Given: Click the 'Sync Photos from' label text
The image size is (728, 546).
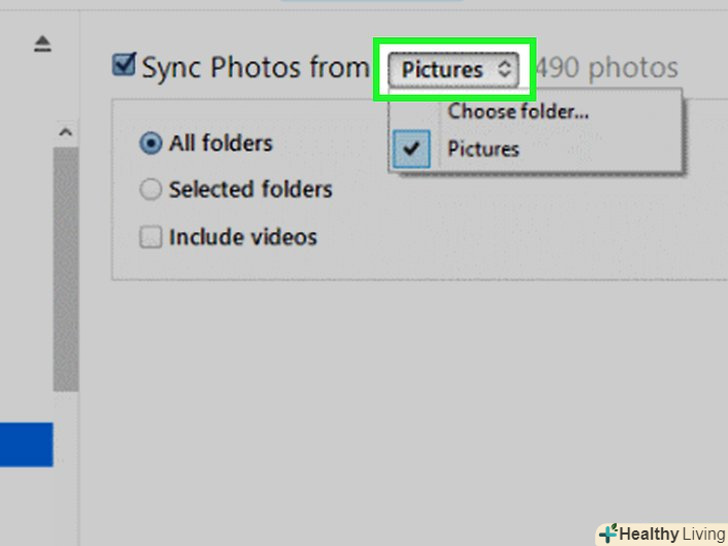Looking at the screenshot, I should pyautogui.click(x=255, y=68).
